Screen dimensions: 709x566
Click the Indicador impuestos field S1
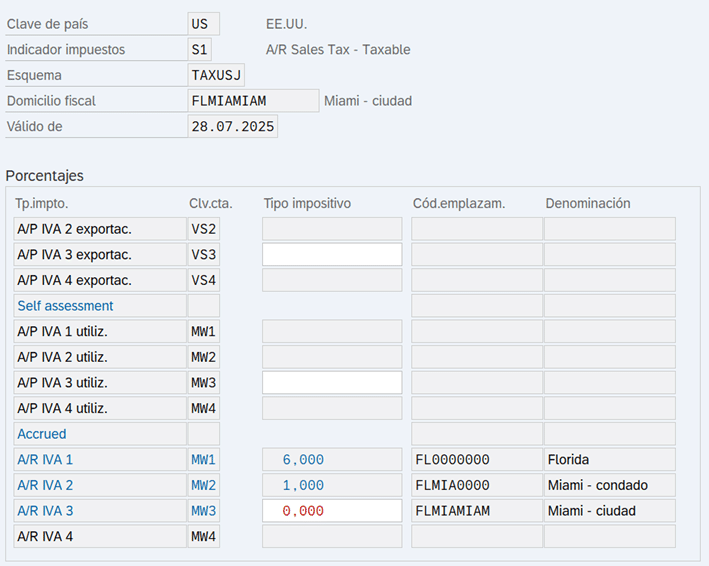tap(199, 50)
